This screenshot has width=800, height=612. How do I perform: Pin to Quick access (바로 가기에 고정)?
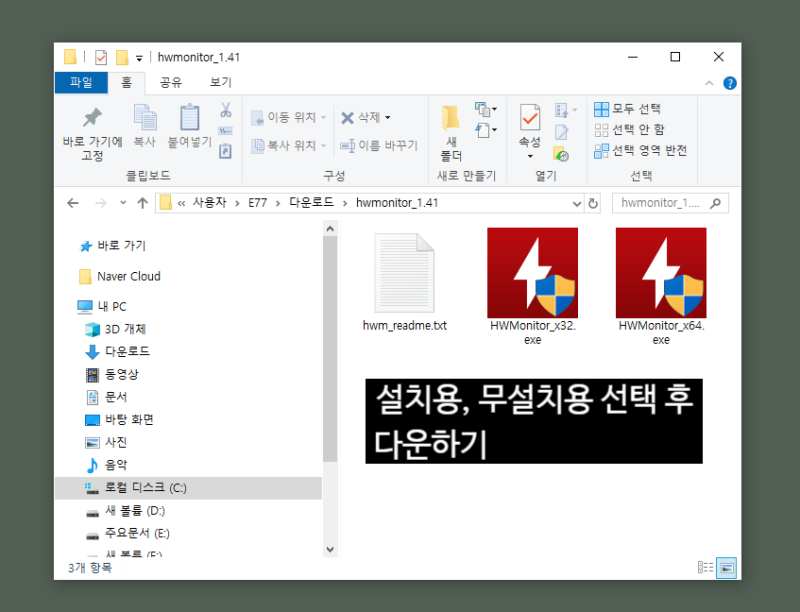pyautogui.click(x=92, y=134)
